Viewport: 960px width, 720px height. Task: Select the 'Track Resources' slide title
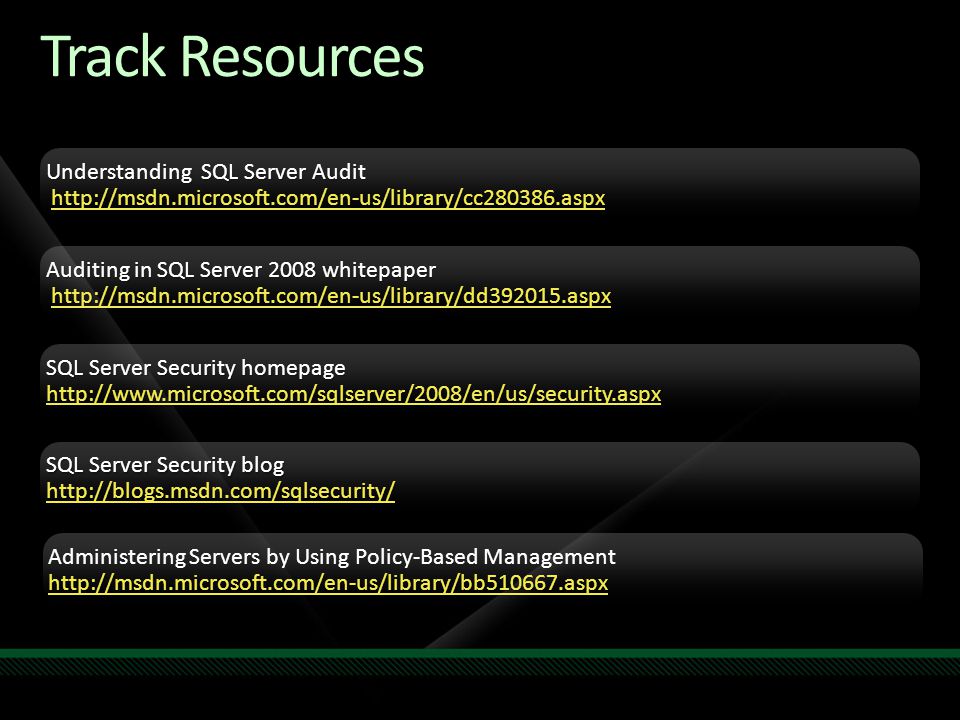tap(233, 56)
